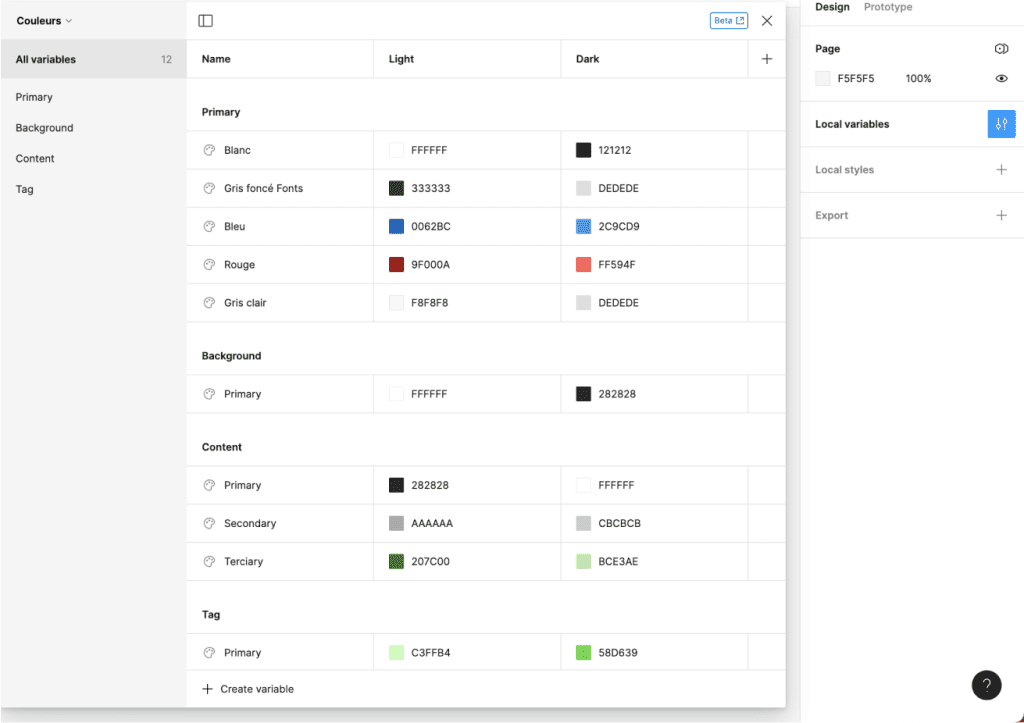
Task: Select the Terciary variable name
Action: pyautogui.click(x=244, y=562)
